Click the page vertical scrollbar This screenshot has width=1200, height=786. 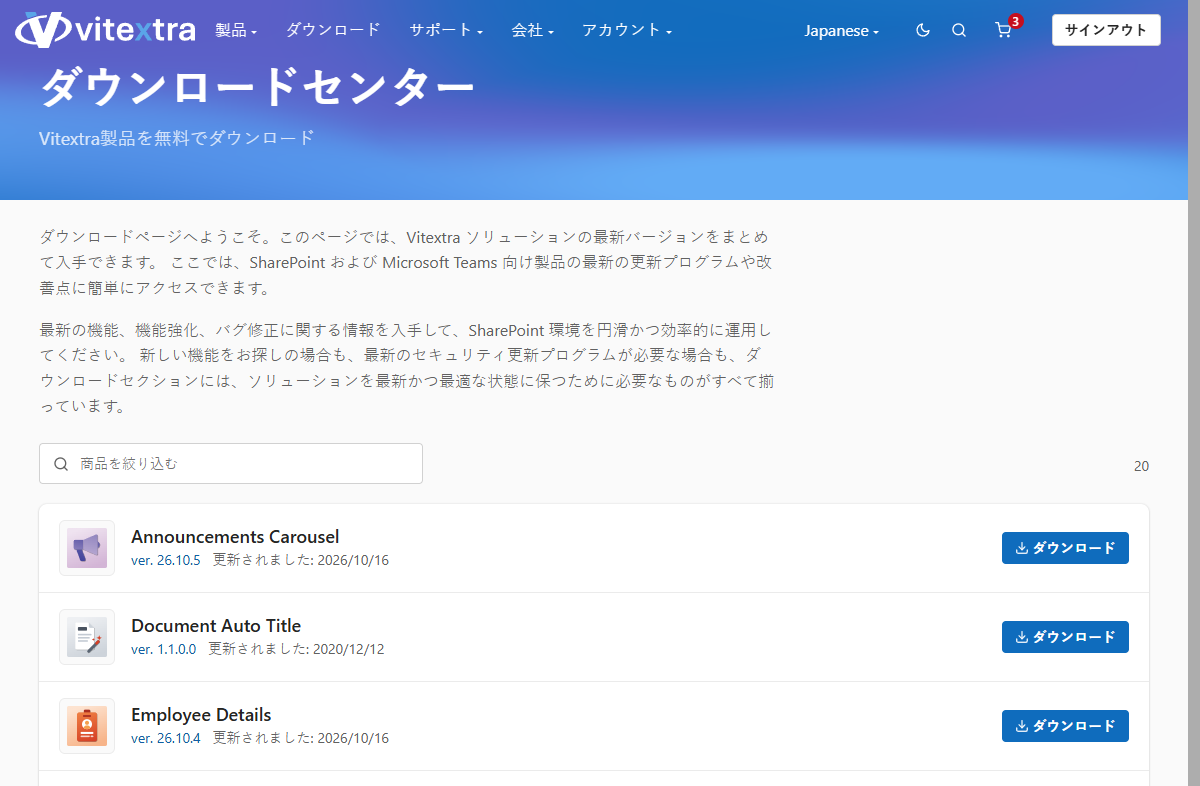[x=1194, y=393]
